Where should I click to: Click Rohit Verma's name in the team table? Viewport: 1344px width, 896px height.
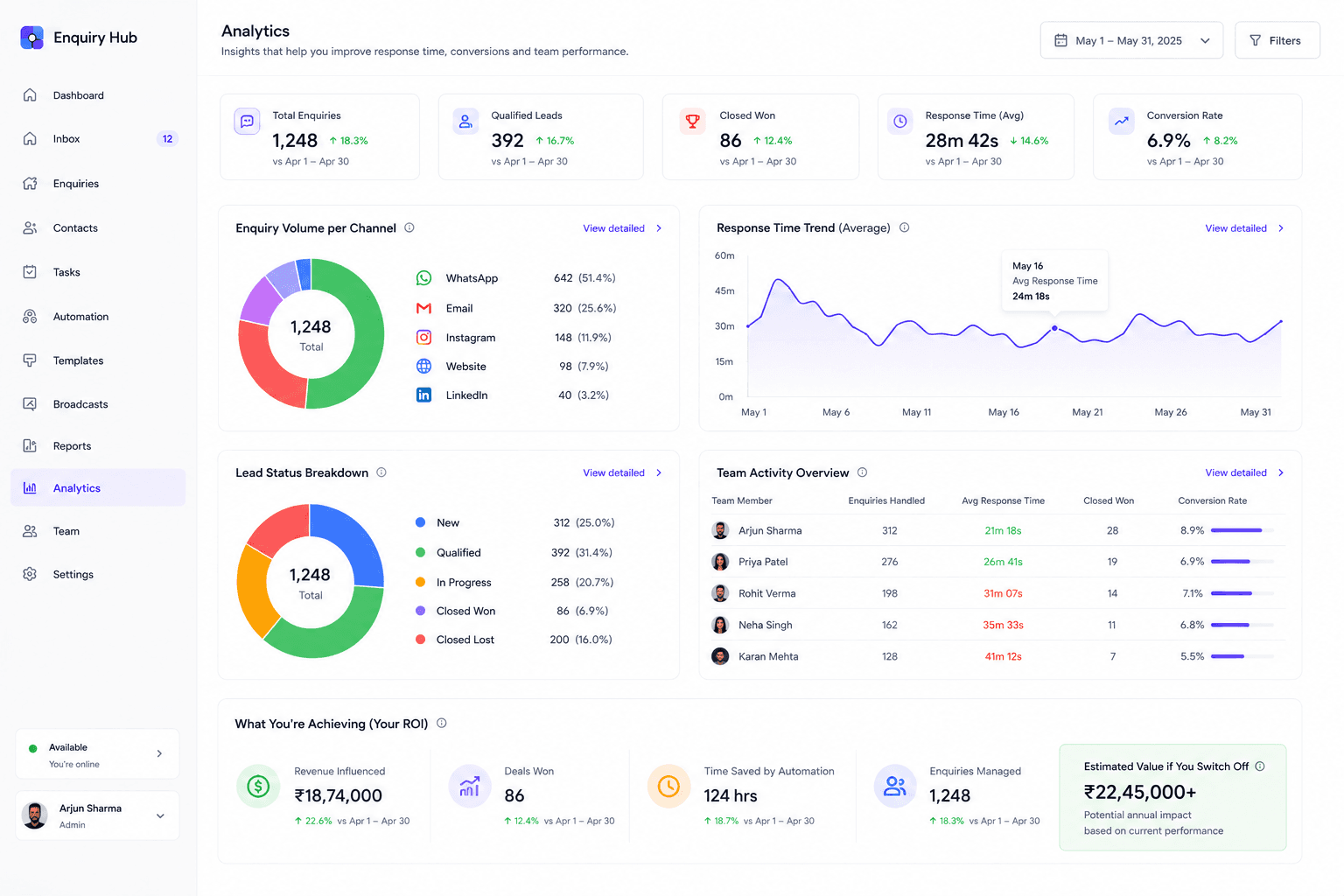click(767, 593)
